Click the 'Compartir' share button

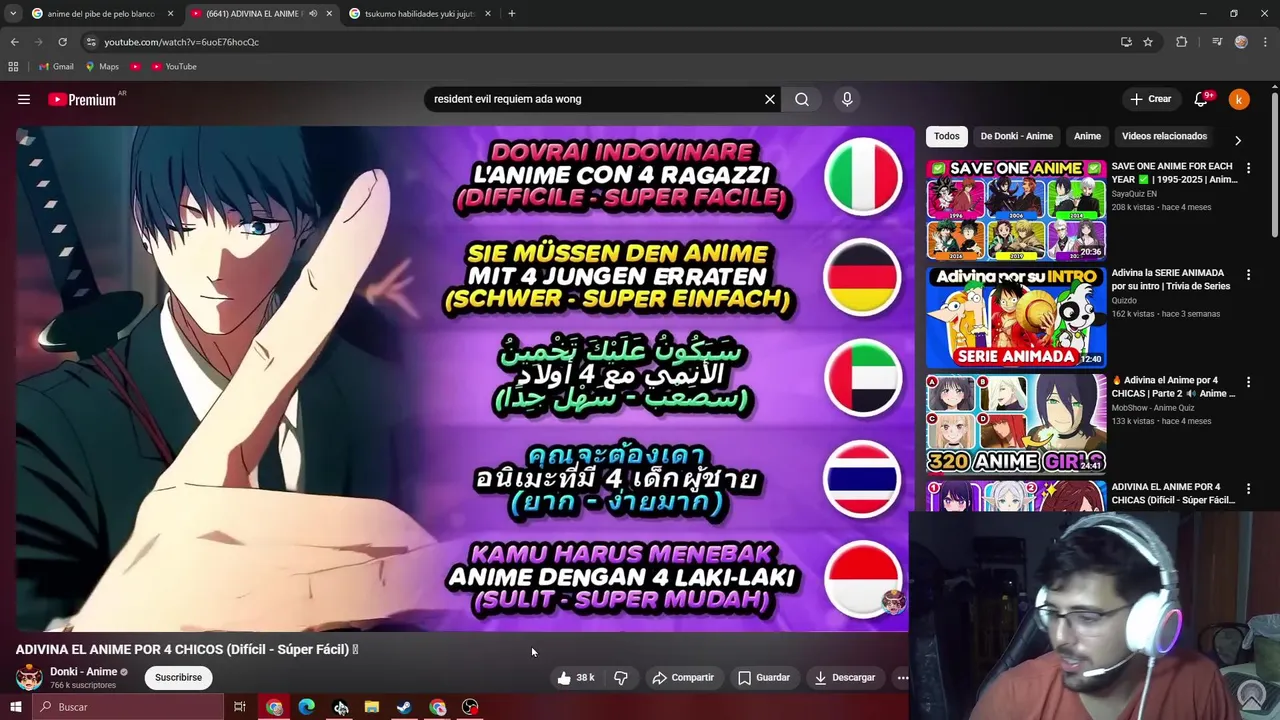point(683,678)
